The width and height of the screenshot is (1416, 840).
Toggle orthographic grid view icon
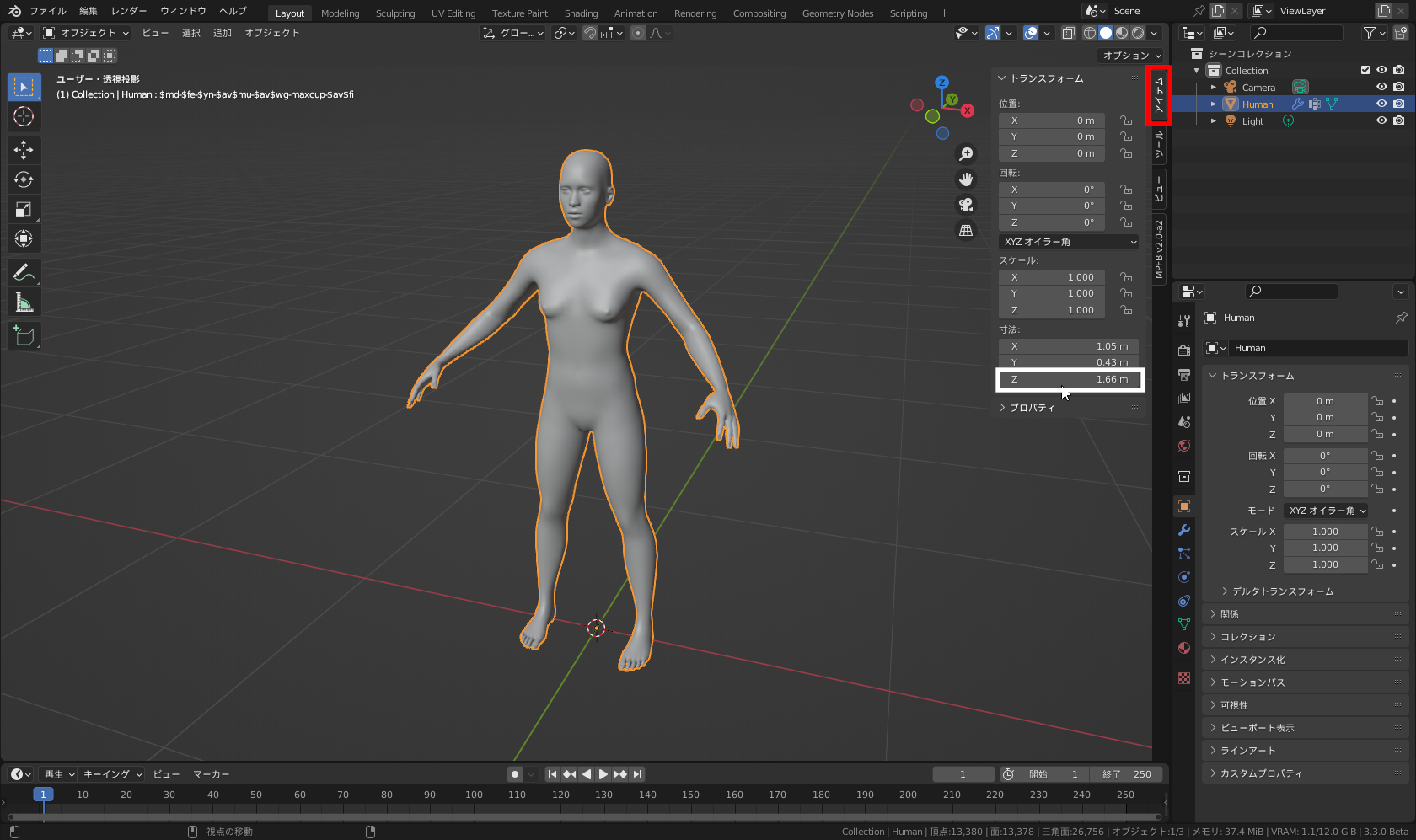tap(966, 230)
